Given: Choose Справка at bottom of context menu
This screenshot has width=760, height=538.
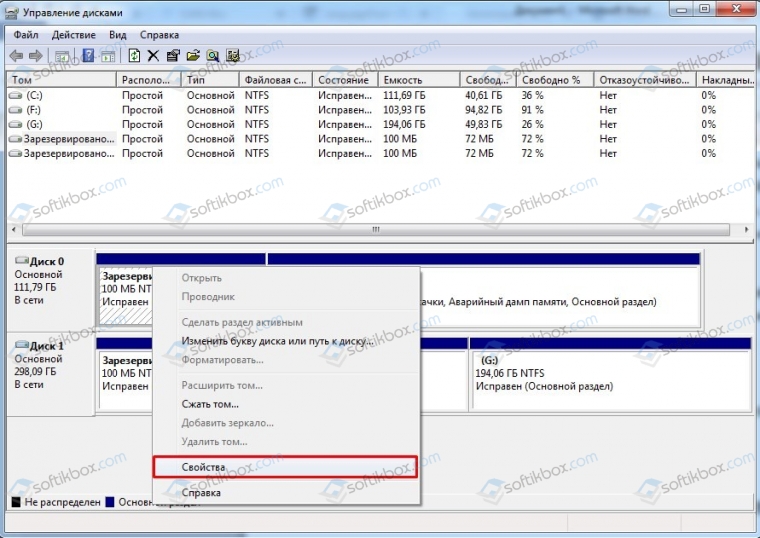Looking at the screenshot, I should (286, 493).
